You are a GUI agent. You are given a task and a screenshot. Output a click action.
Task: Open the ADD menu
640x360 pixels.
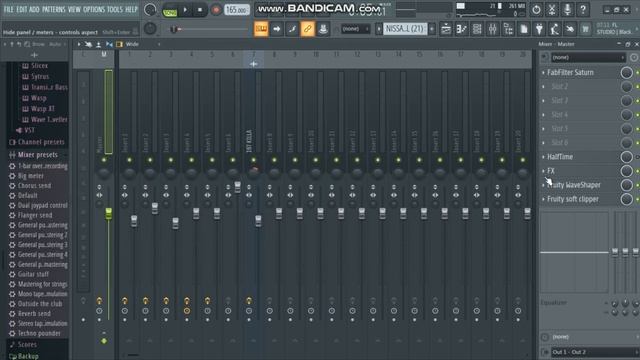tap(34, 9)
